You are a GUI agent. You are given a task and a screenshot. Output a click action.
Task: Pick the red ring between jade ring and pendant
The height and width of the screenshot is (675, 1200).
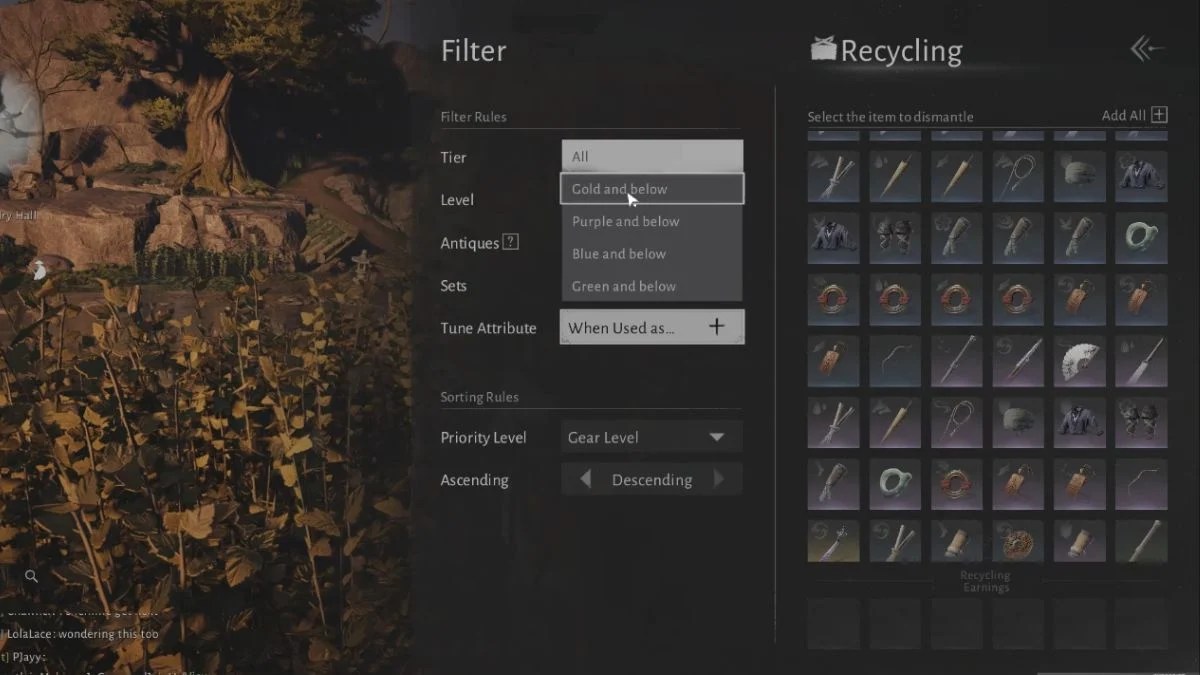[957, 484]
